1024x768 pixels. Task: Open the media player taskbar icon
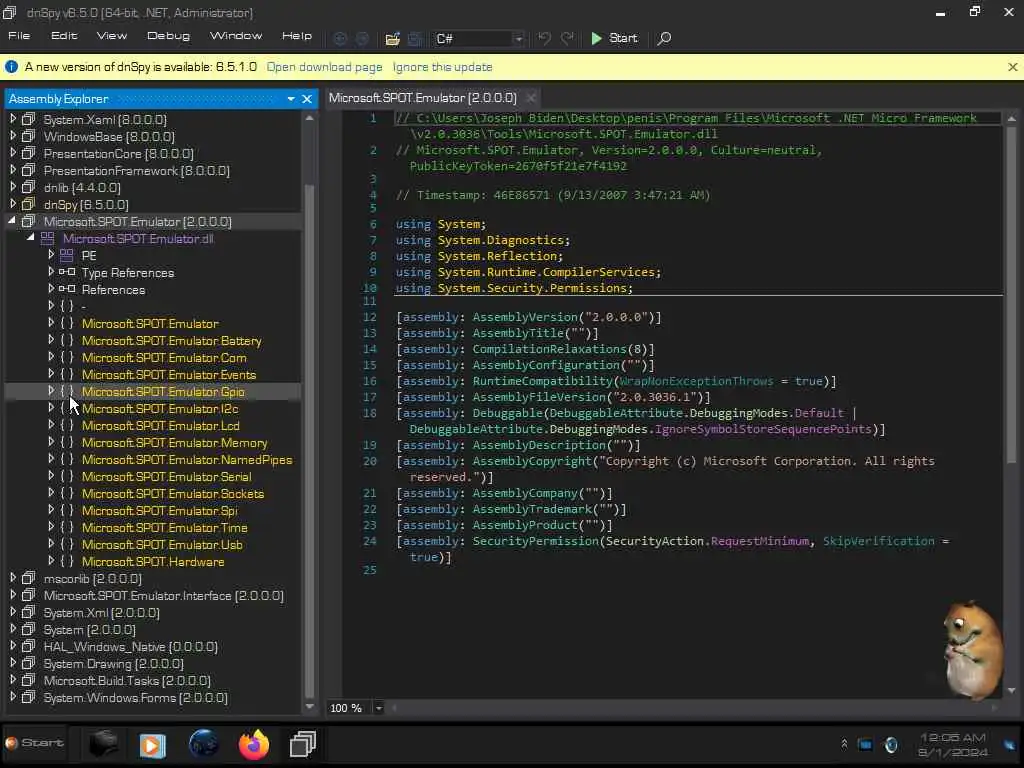(152, 744)
